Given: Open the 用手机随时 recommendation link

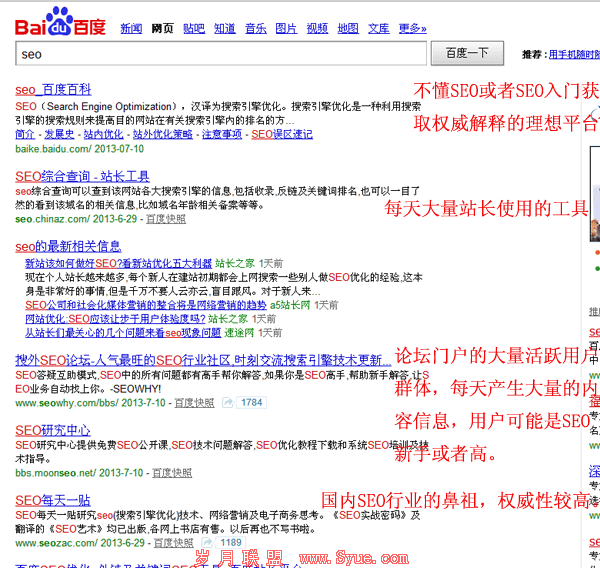Looking at the screenshot, I should (x=574, y=54).
